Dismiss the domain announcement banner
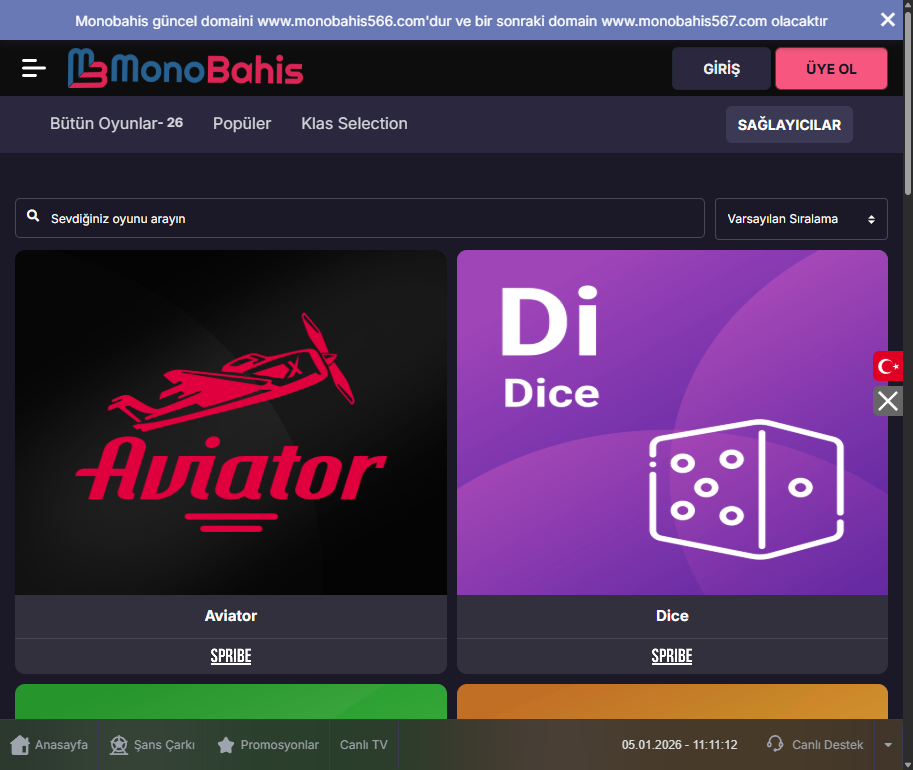This screenshot has height=770, width=913. pos(887,20)
